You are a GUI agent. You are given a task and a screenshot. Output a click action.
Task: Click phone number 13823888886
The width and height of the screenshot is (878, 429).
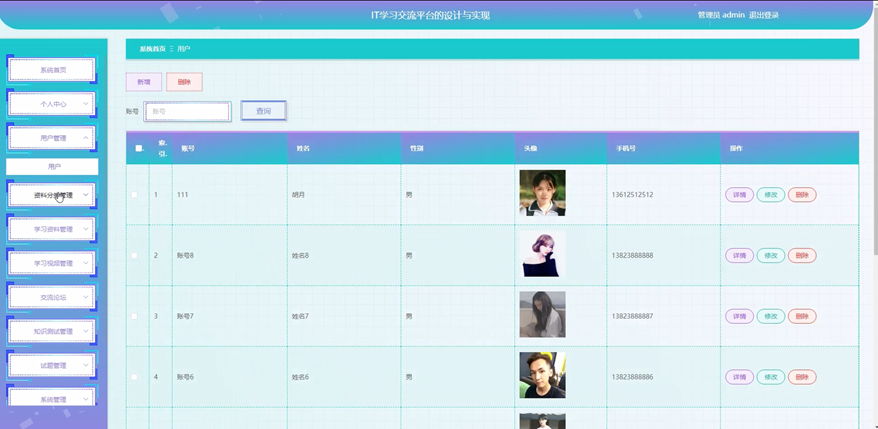tap(632, 377)
